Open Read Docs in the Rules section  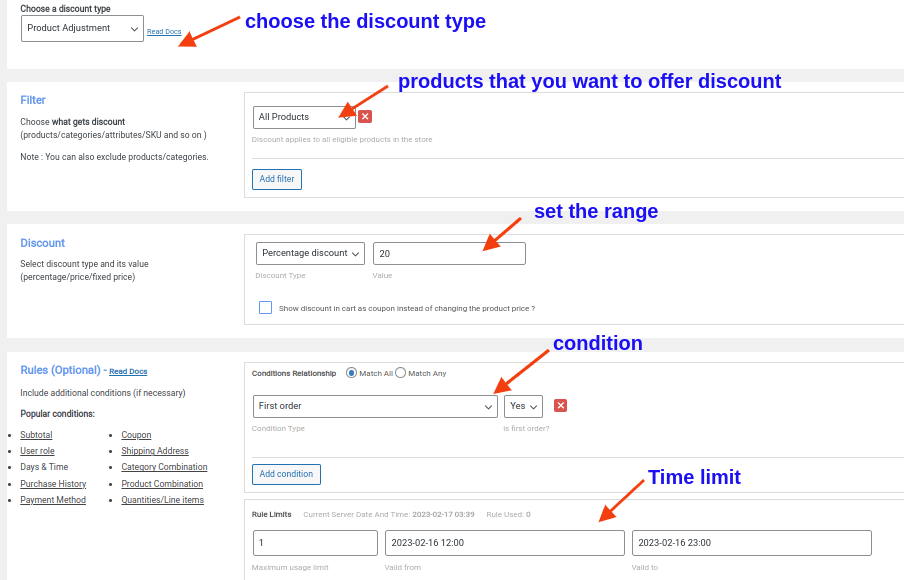pos(127,371)
